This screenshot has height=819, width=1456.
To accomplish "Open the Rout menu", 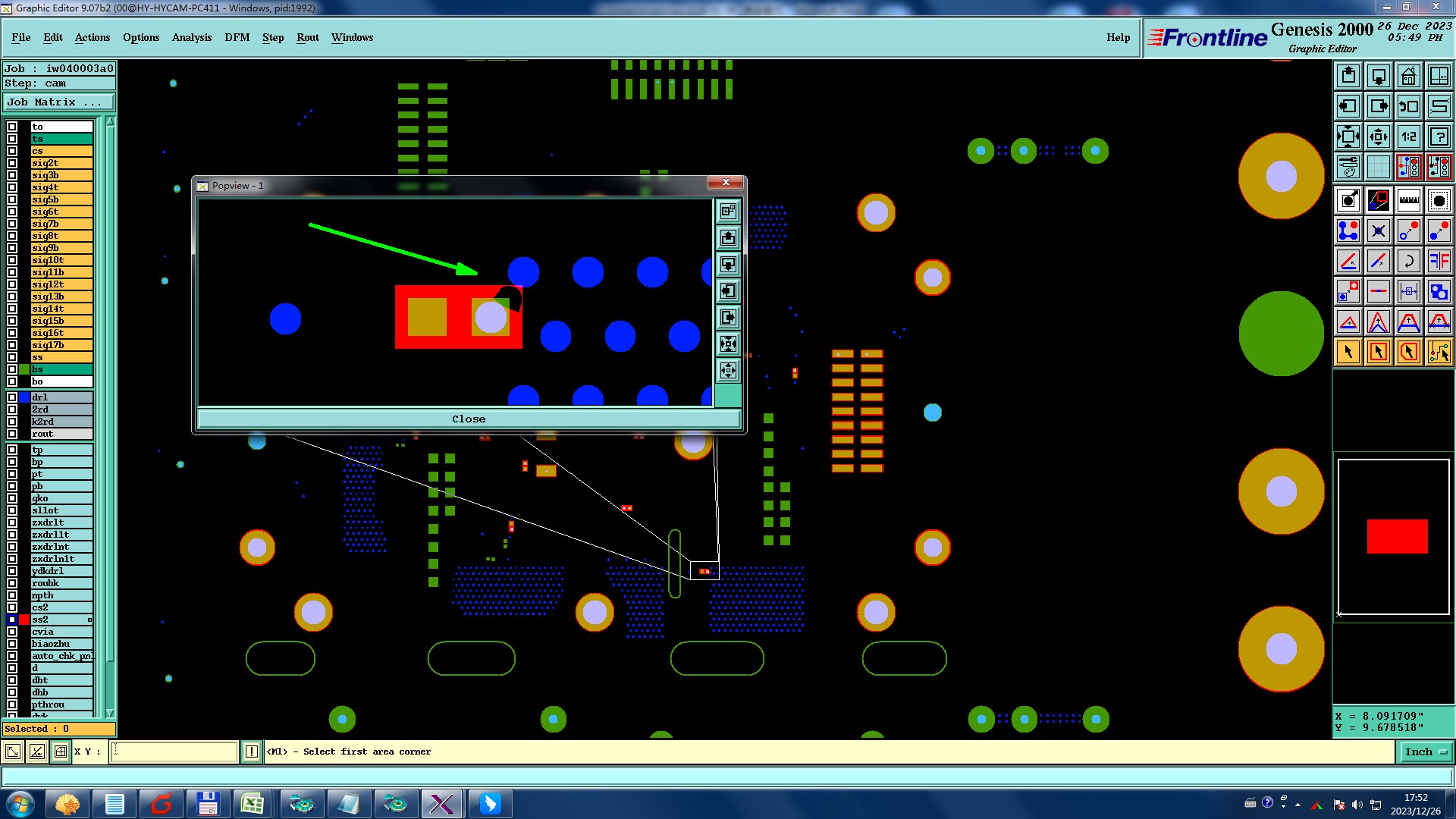I will click(308, 37).
